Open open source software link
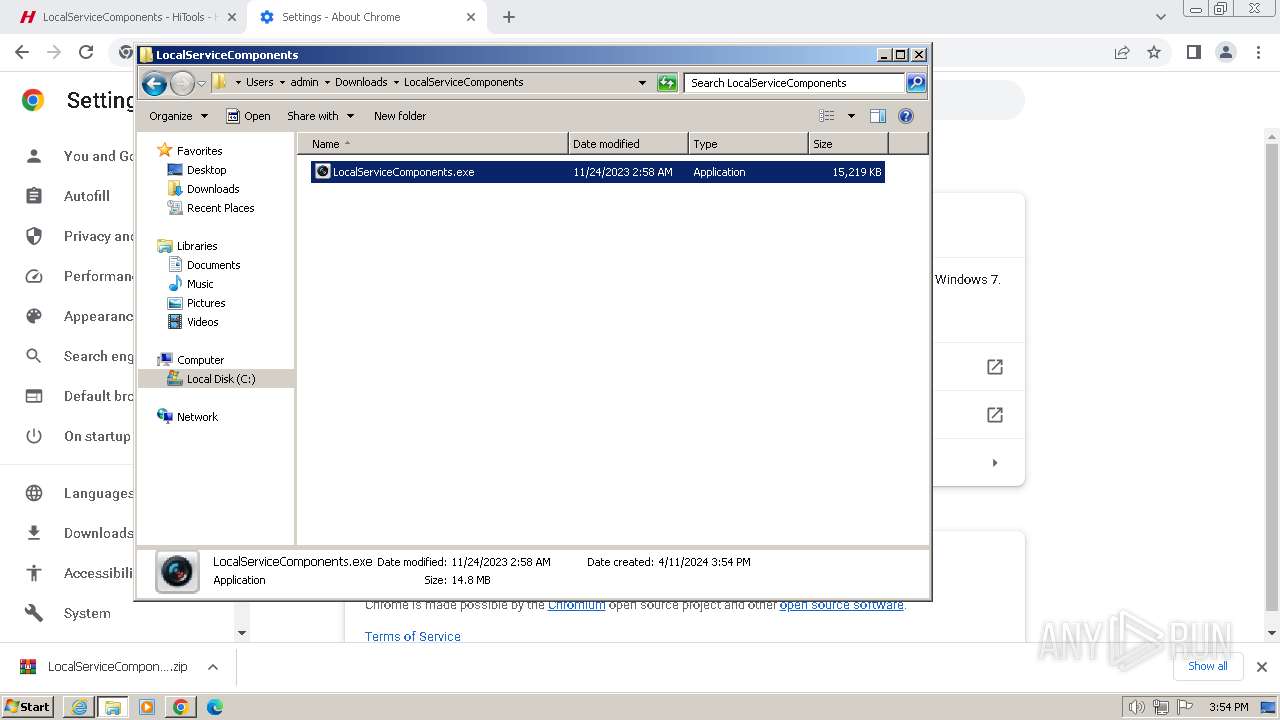This screenshot has height=720, width=1280. pos(841,605)
